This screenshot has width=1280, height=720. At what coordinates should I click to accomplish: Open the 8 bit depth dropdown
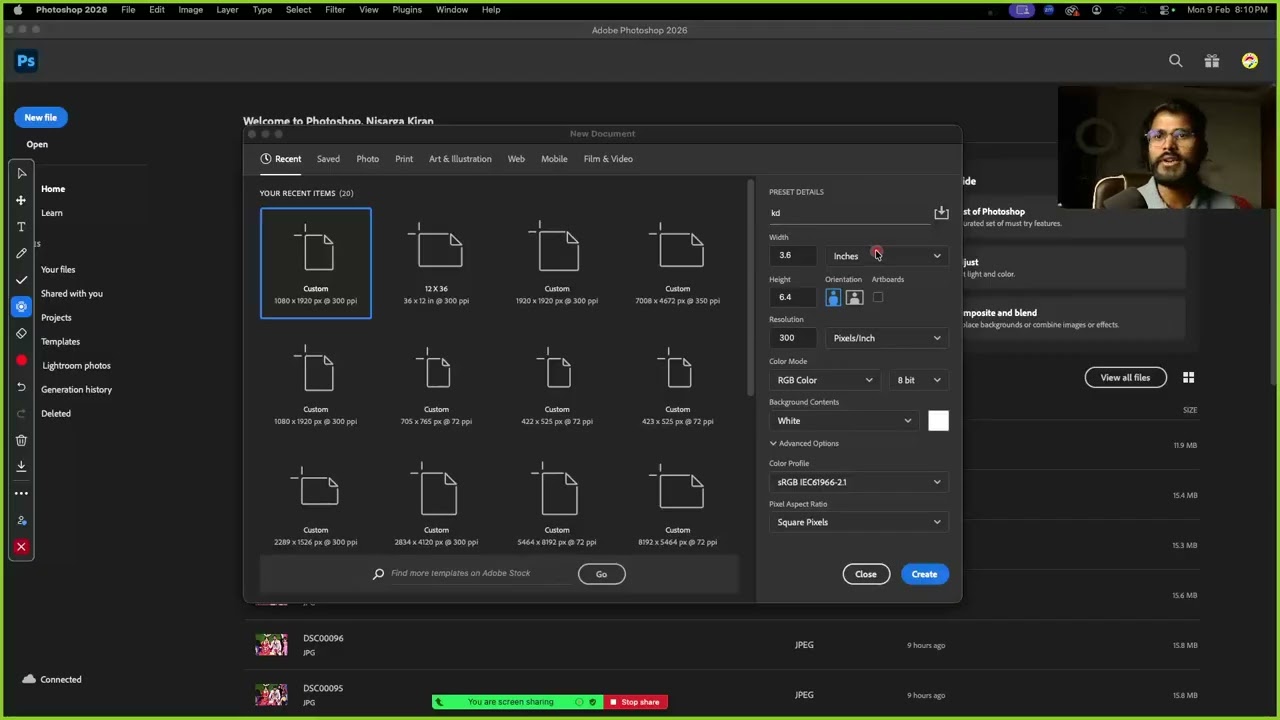tap(919, 380)
